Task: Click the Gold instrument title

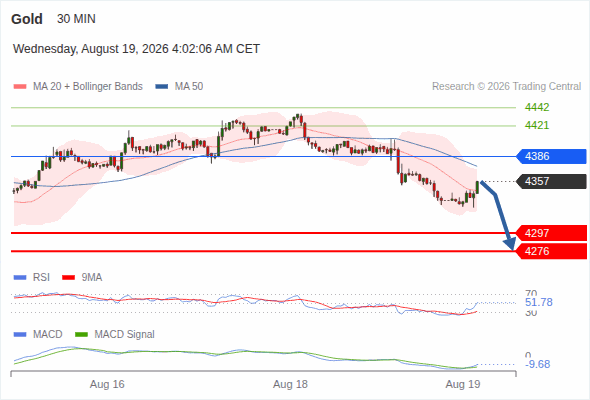Action: [x=27, y=19]
